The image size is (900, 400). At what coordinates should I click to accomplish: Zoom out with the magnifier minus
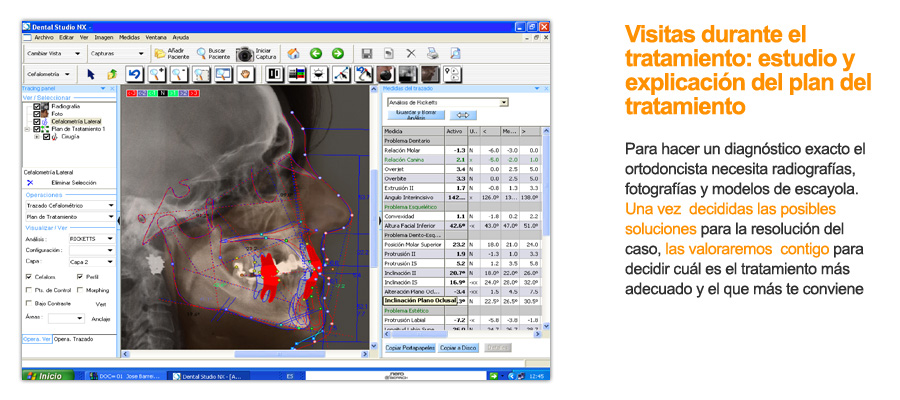coord(179,75)
